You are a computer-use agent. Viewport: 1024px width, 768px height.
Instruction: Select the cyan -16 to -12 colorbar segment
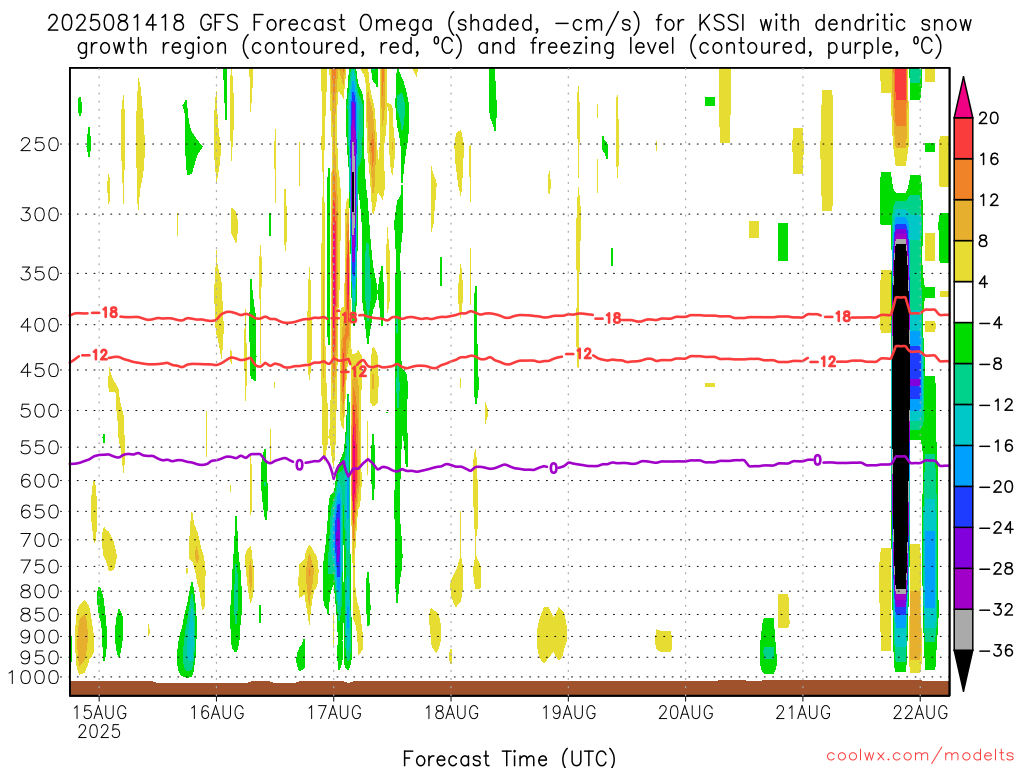963,425
